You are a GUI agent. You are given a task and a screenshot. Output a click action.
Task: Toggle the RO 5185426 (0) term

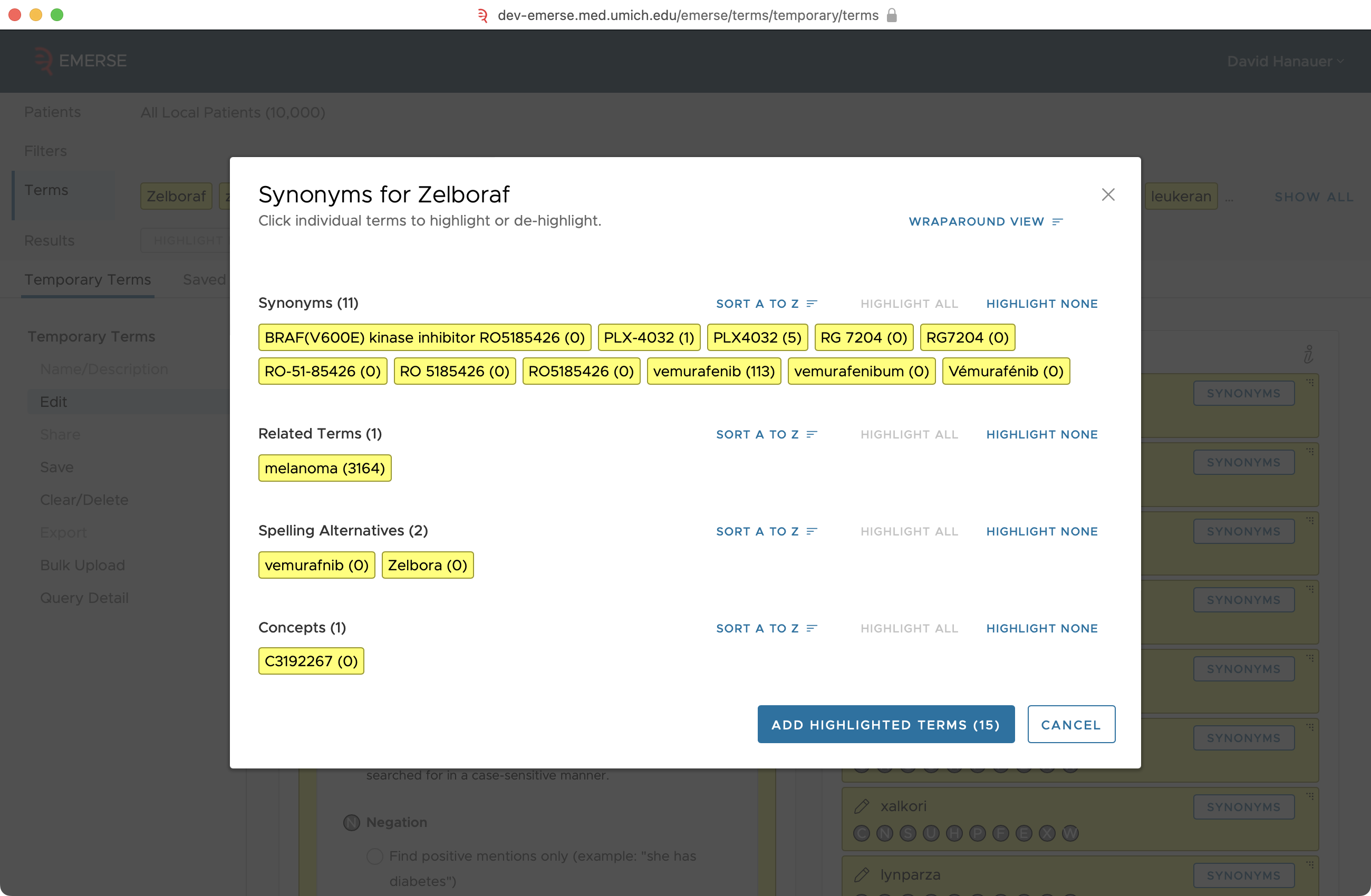point(455,372)
